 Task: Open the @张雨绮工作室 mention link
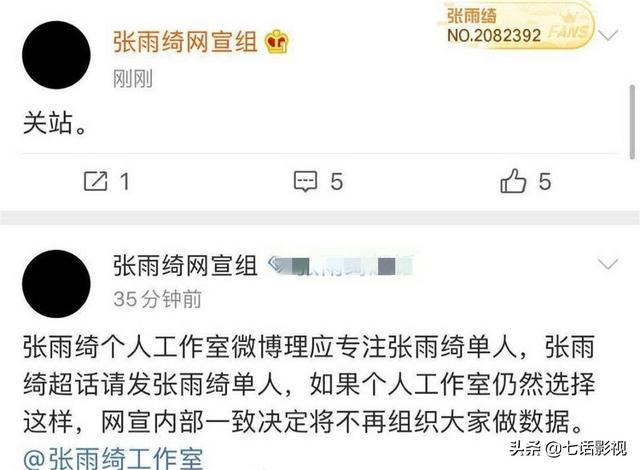113,458
